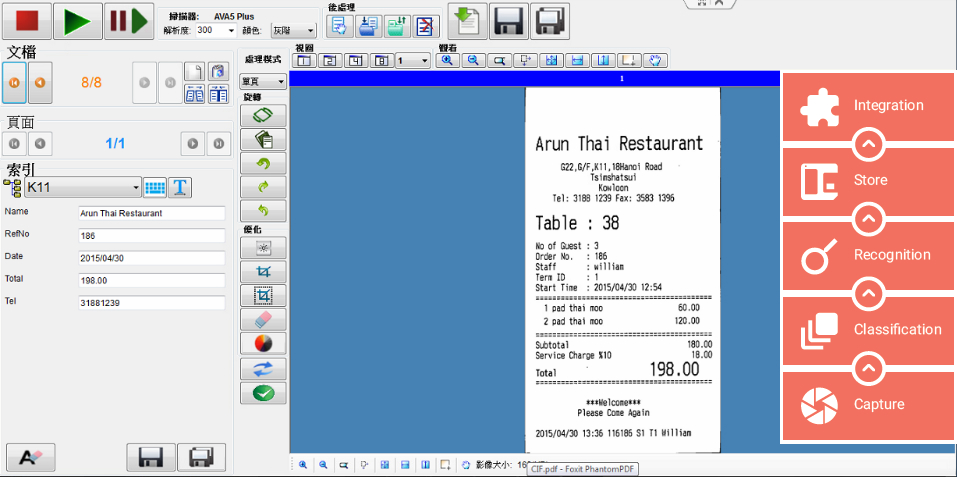This screenshot has height=477, width=957.
Task: Import document with green arrow icon
Action: click(x=468, y=21)
